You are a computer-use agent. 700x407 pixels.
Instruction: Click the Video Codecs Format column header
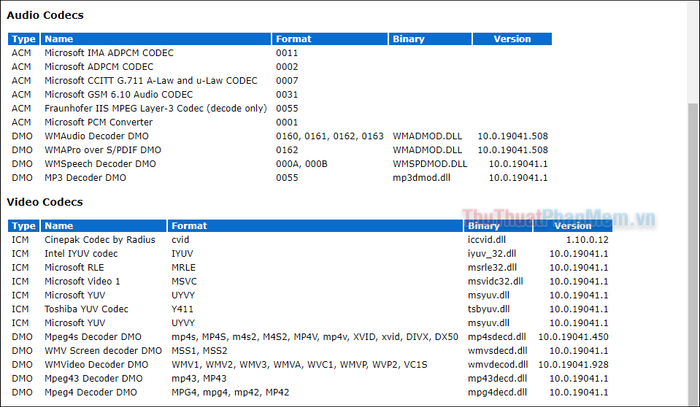point(315,226)
